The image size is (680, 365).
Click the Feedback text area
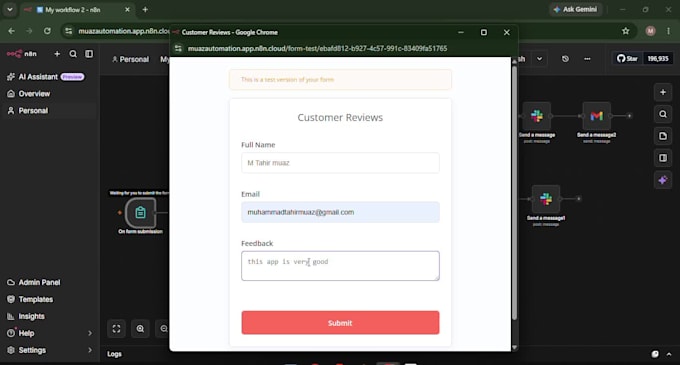pyautogui.click(x=340, y=266)
